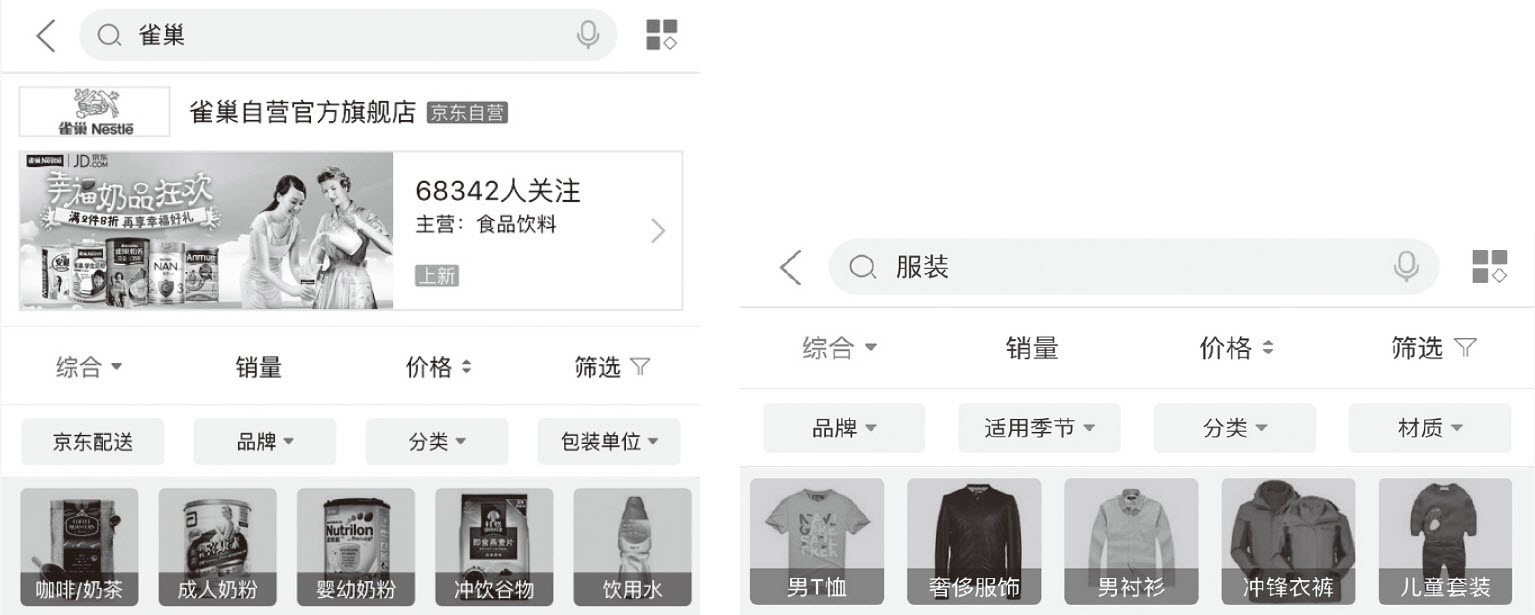This screenshot has height=615, width=1535.
Task: Switch layout with grid icon beside 雀巢 search
Action: (662, 35)
